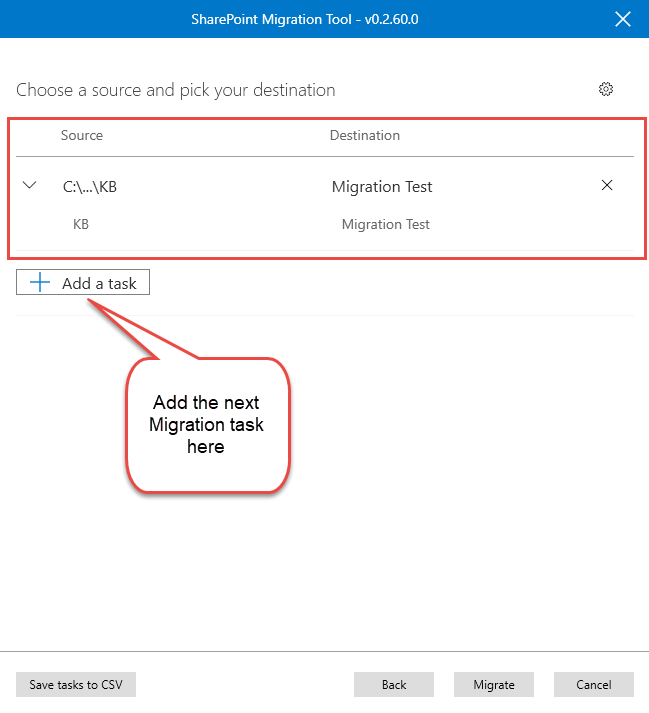The image size is (649, 713).
Task: Open the settings gear icon
Action: click(x=605, y=89)
